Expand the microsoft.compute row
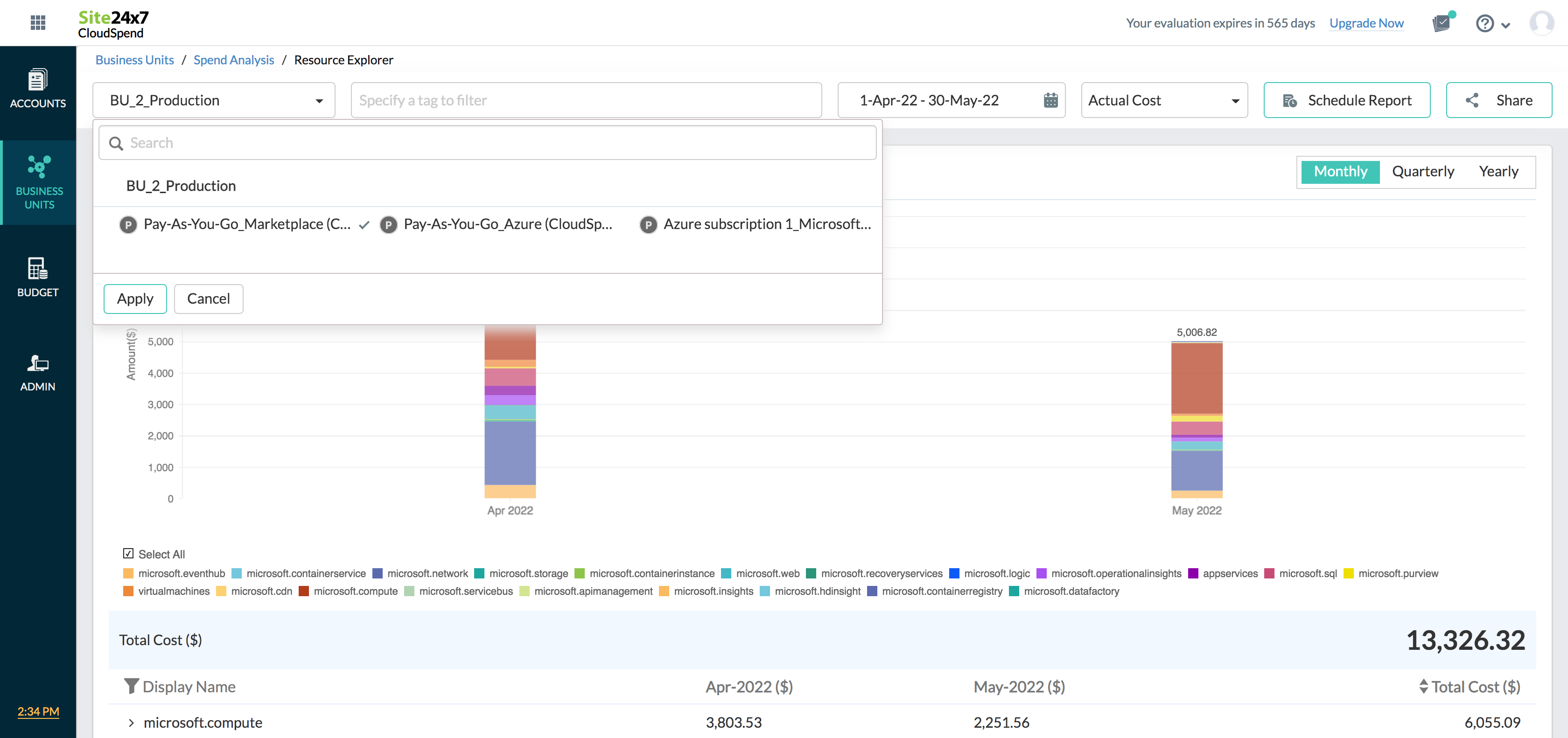This screenshot has width=1568, height=738. 131,723
